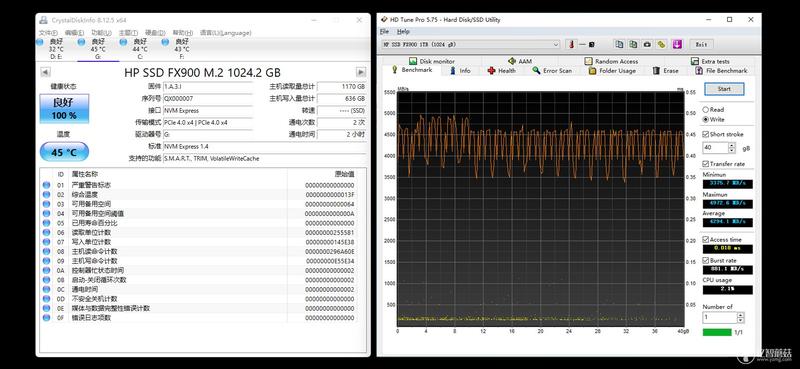Open 文件(F) menu in CrystalDiskInfo
This screenshot has width=800, height=369.
48,33
